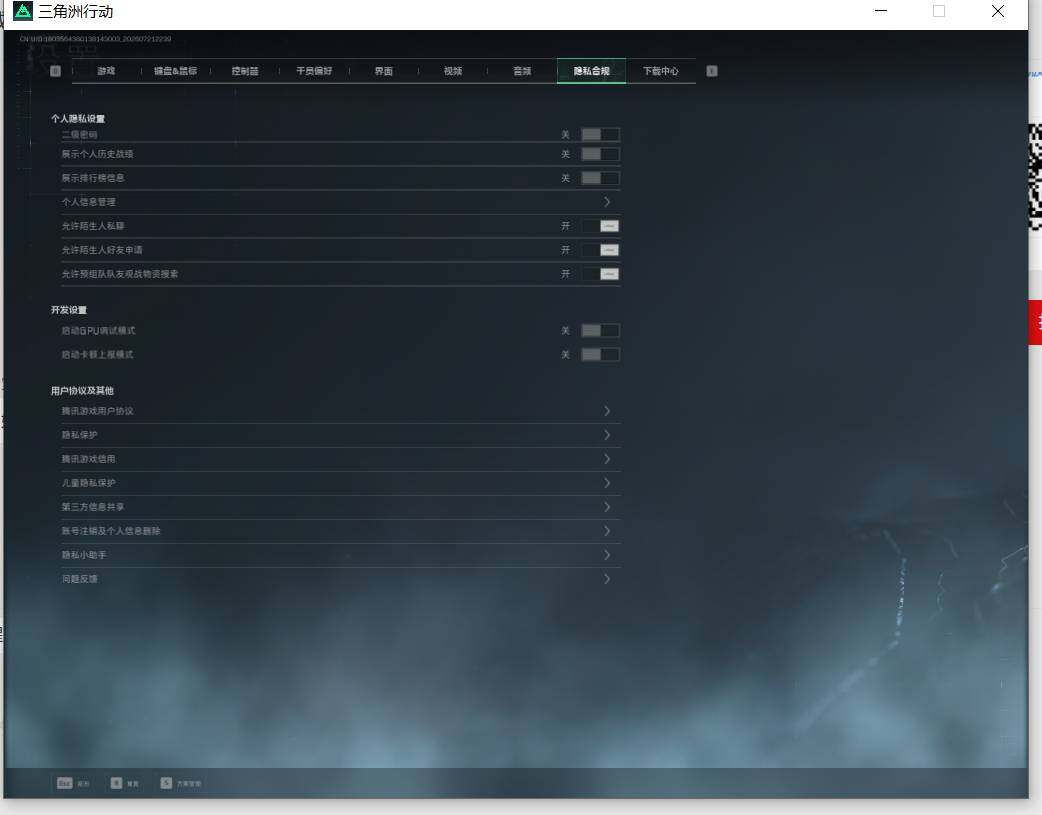
Task: Click the 问题反馈 label
Action: pos(79,579)
